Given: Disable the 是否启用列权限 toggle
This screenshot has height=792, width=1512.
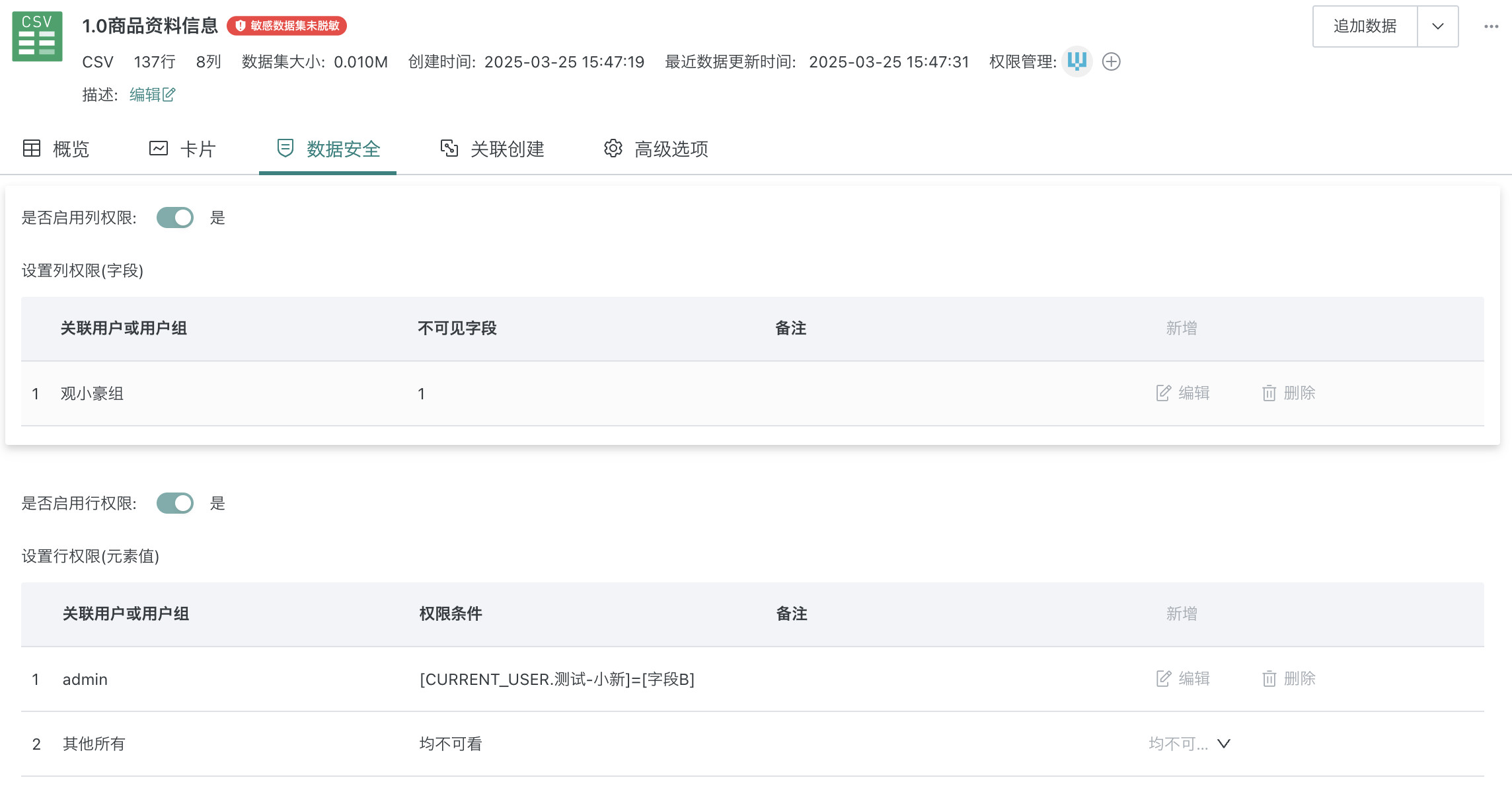Looking at the screenshot, I should coord(175,218).
